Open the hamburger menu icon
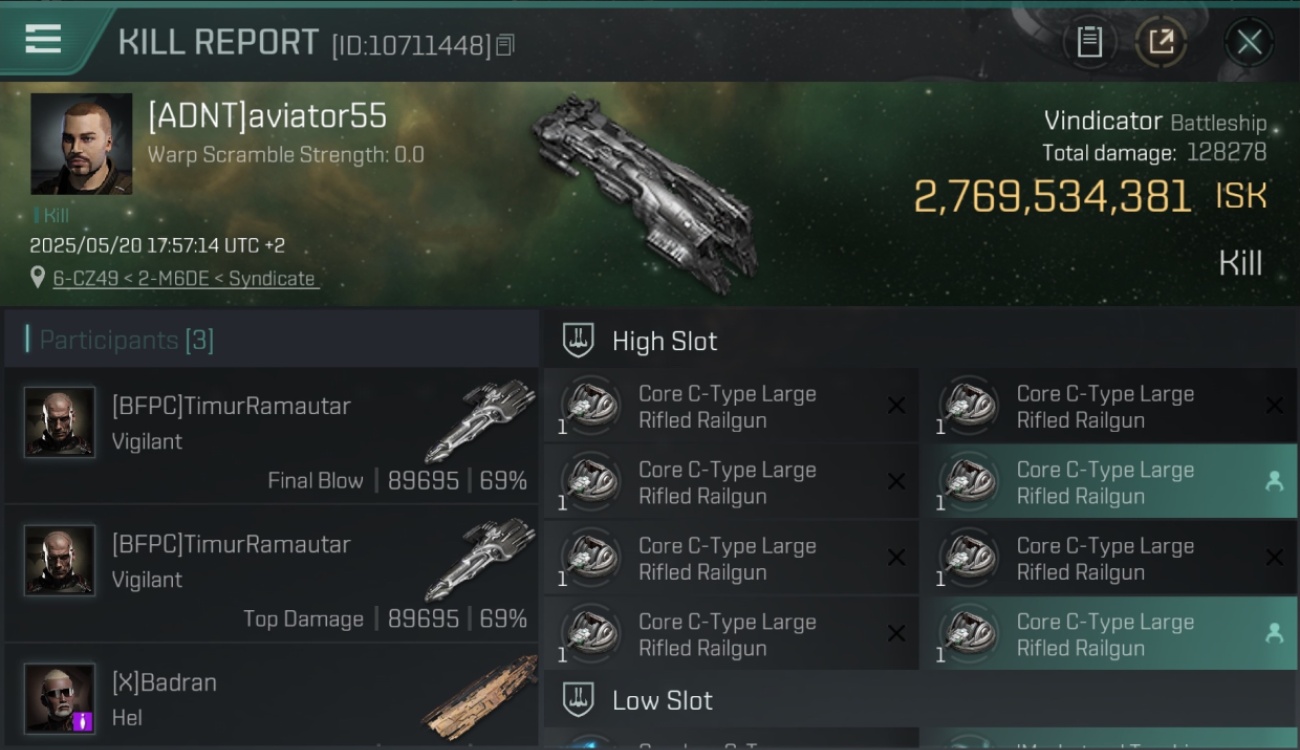This screenshot has height=750, width=1300. tap(43, 39)
